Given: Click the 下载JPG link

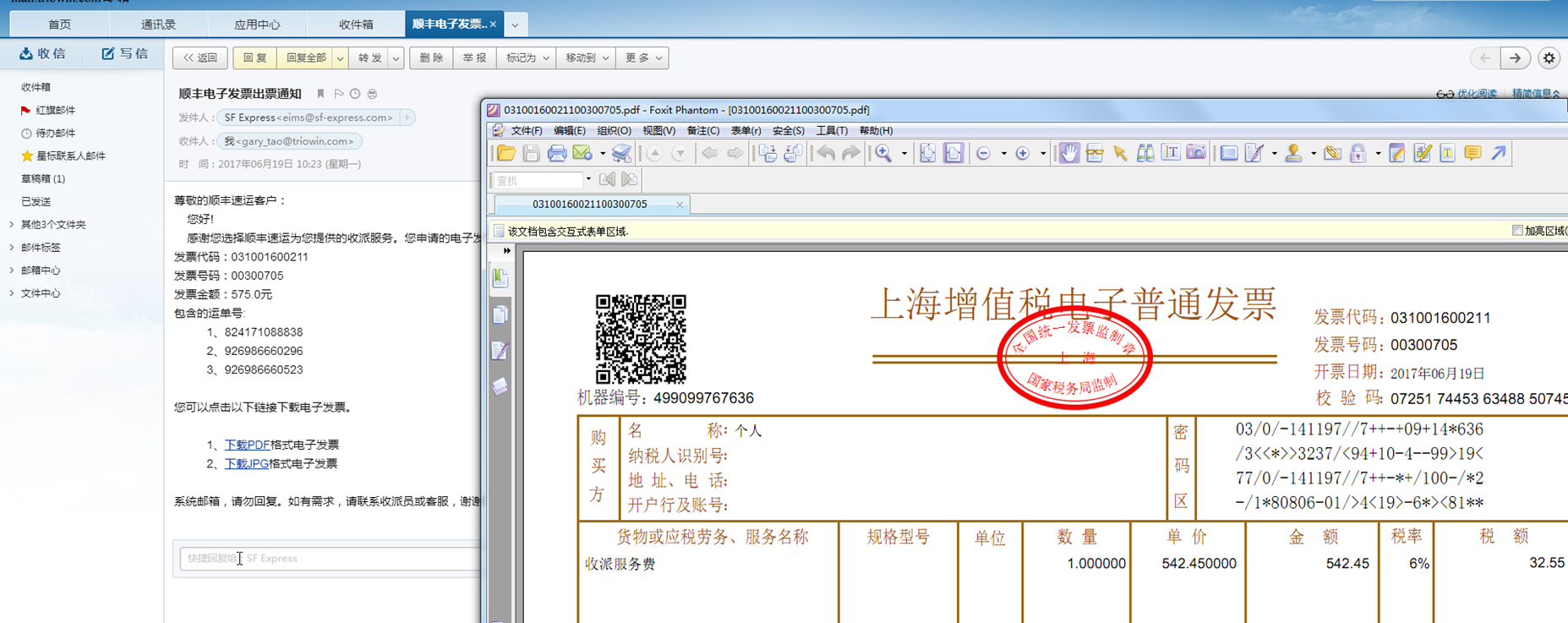Looking at the screenshot, I should point(246,464).
